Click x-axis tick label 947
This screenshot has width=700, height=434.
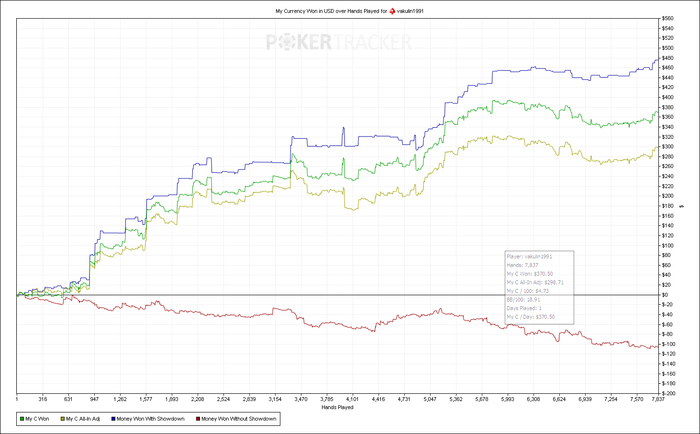[x=94, y=399]
